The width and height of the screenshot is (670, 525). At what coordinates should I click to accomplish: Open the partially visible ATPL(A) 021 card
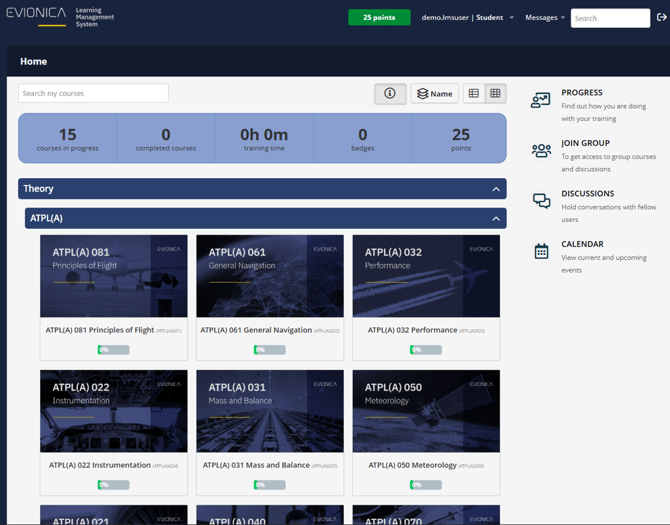pyautogui.click(x=114, y=515)
